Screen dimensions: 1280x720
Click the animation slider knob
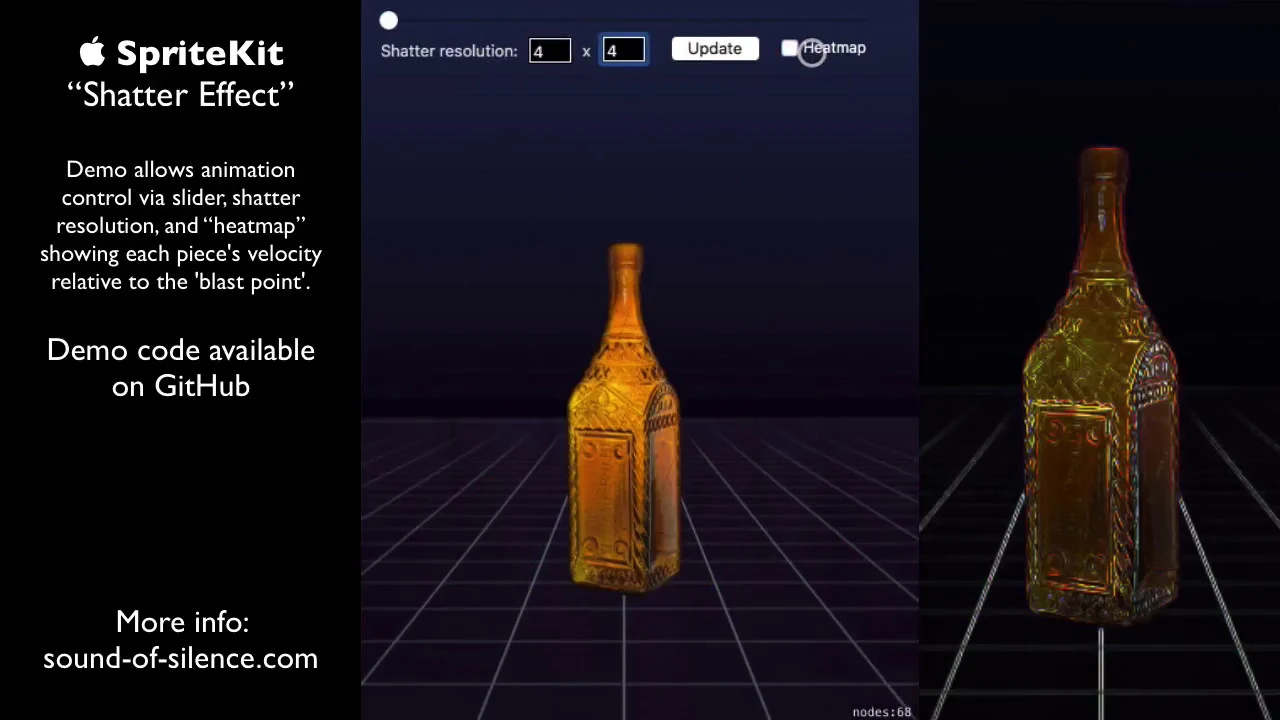[x=389, y=20]
